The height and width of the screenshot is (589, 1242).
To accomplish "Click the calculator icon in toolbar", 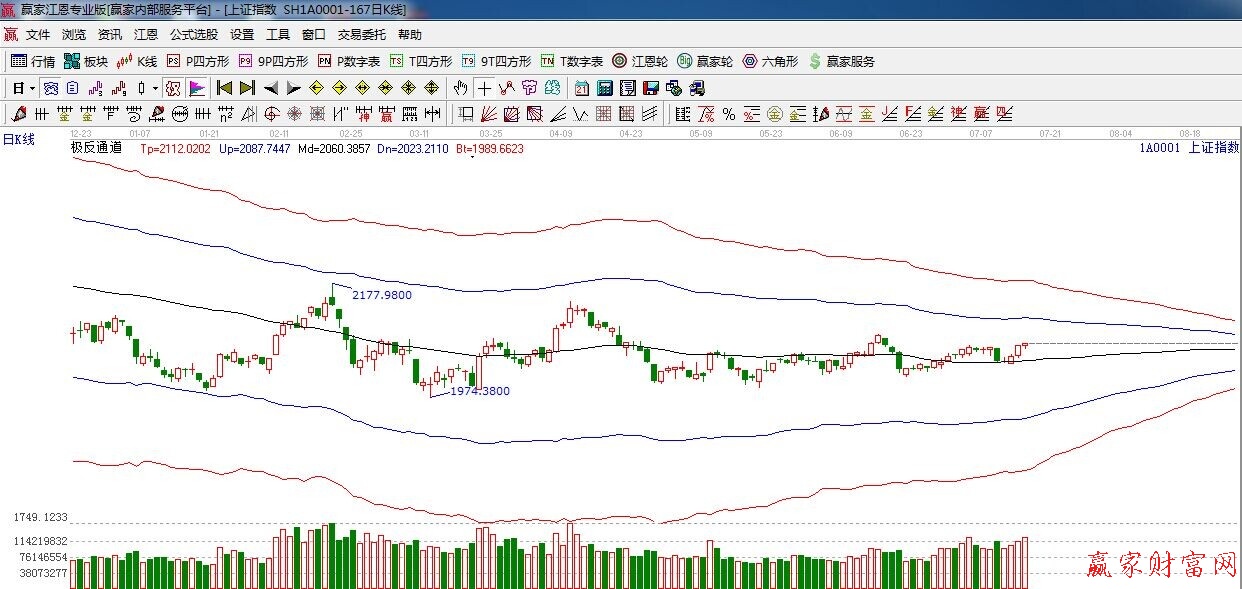I will click(604, 88).
